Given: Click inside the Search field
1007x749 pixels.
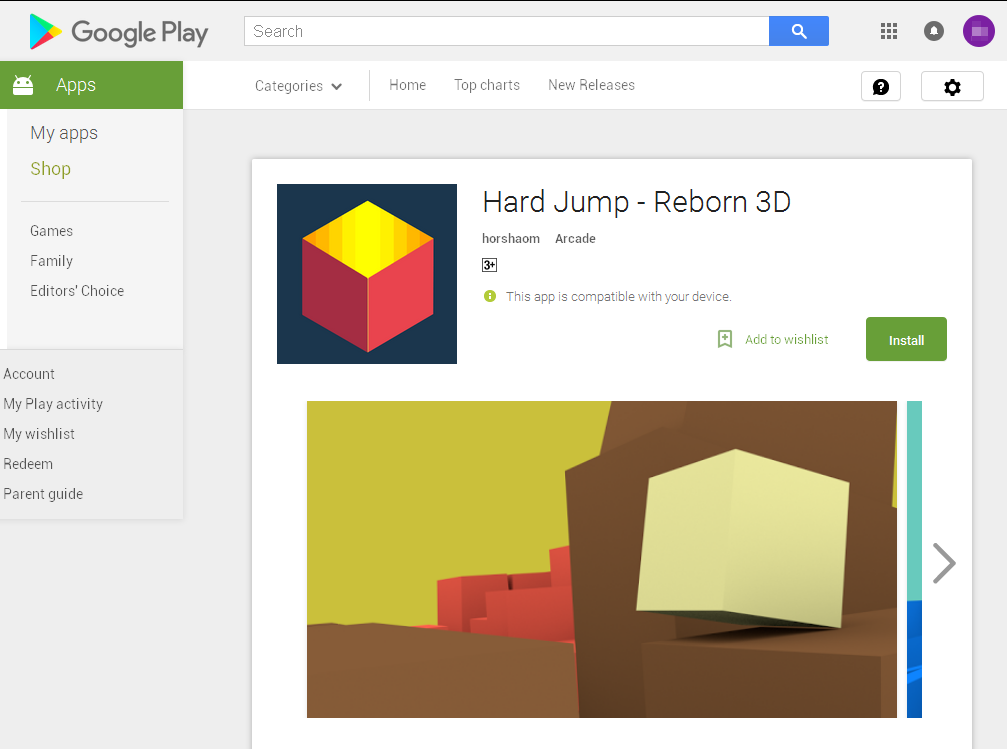Looking at the screenshot, I should tap(506, 31).
